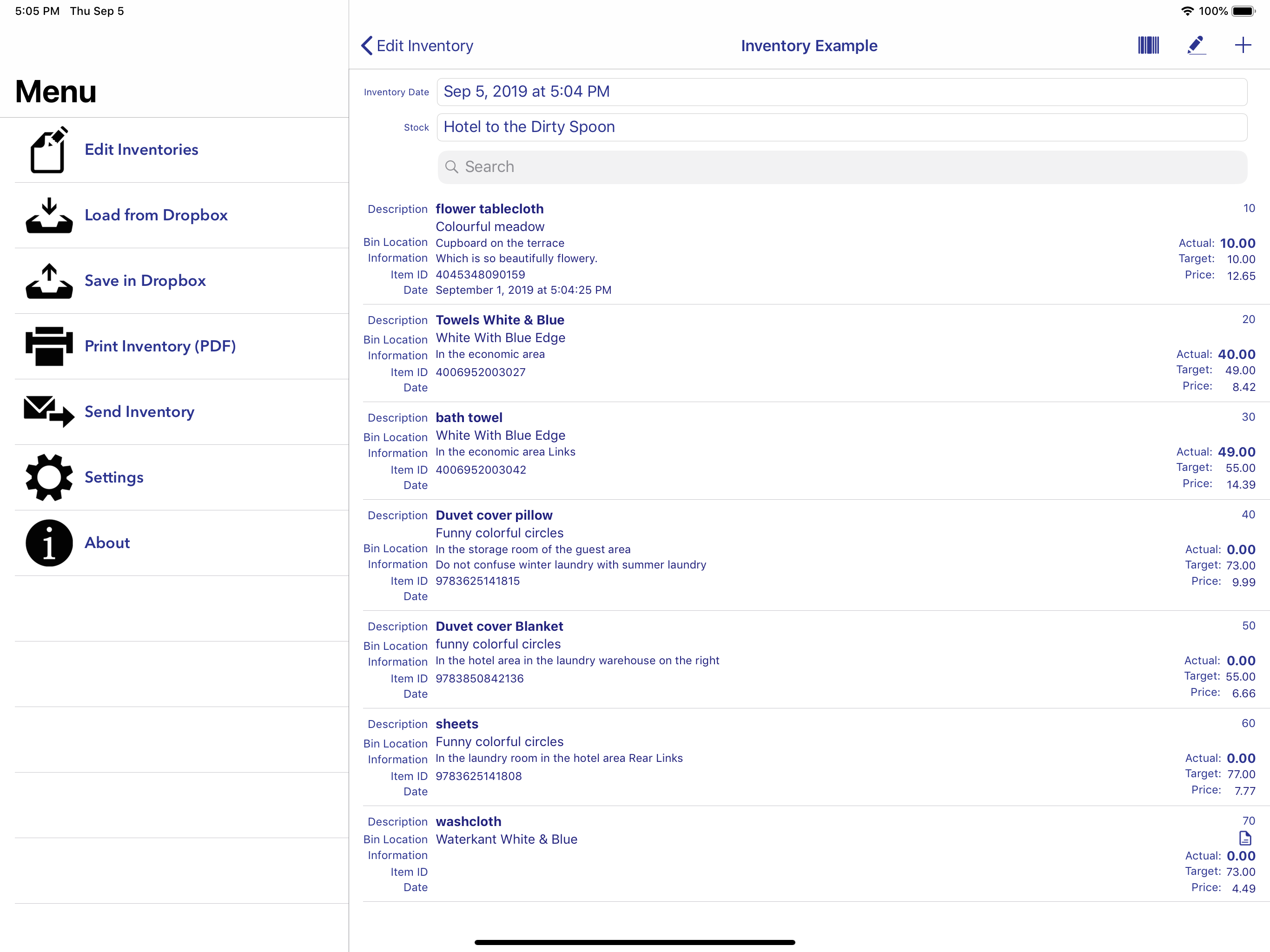
Task: Click the actual value 40.00
Action: tap(1237, 354)
